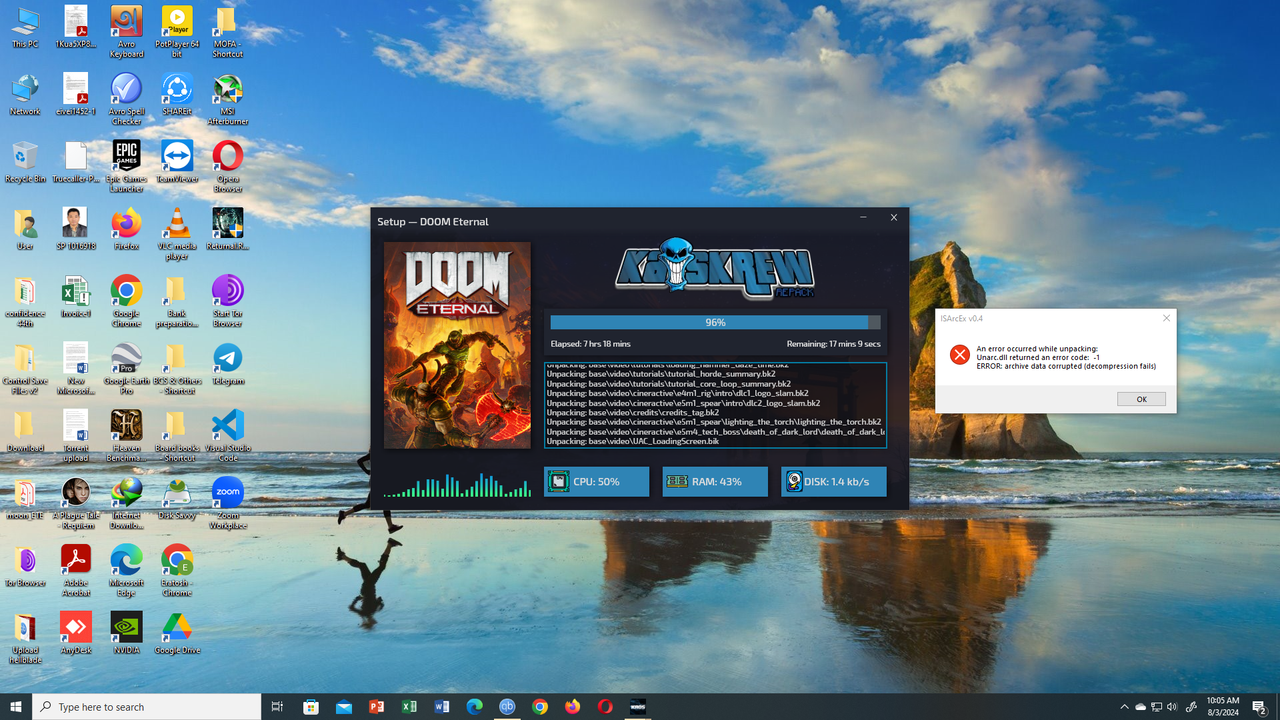Screen dimensions: 1280x720
Task: Minimize the DOOM Eternal setup window
Action: (x=864, y=217)
